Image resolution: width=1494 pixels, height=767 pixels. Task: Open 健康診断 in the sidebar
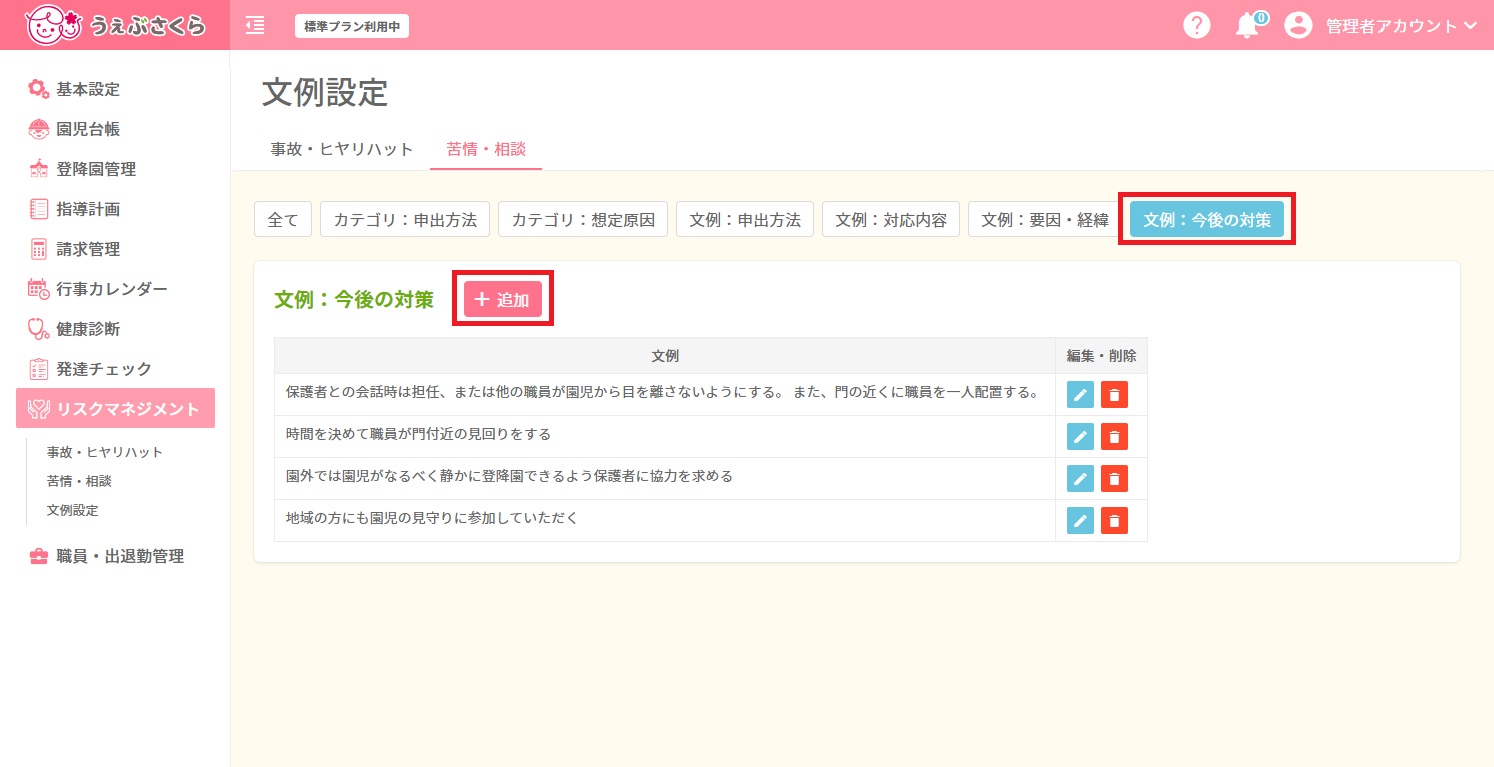click(88, 329)
